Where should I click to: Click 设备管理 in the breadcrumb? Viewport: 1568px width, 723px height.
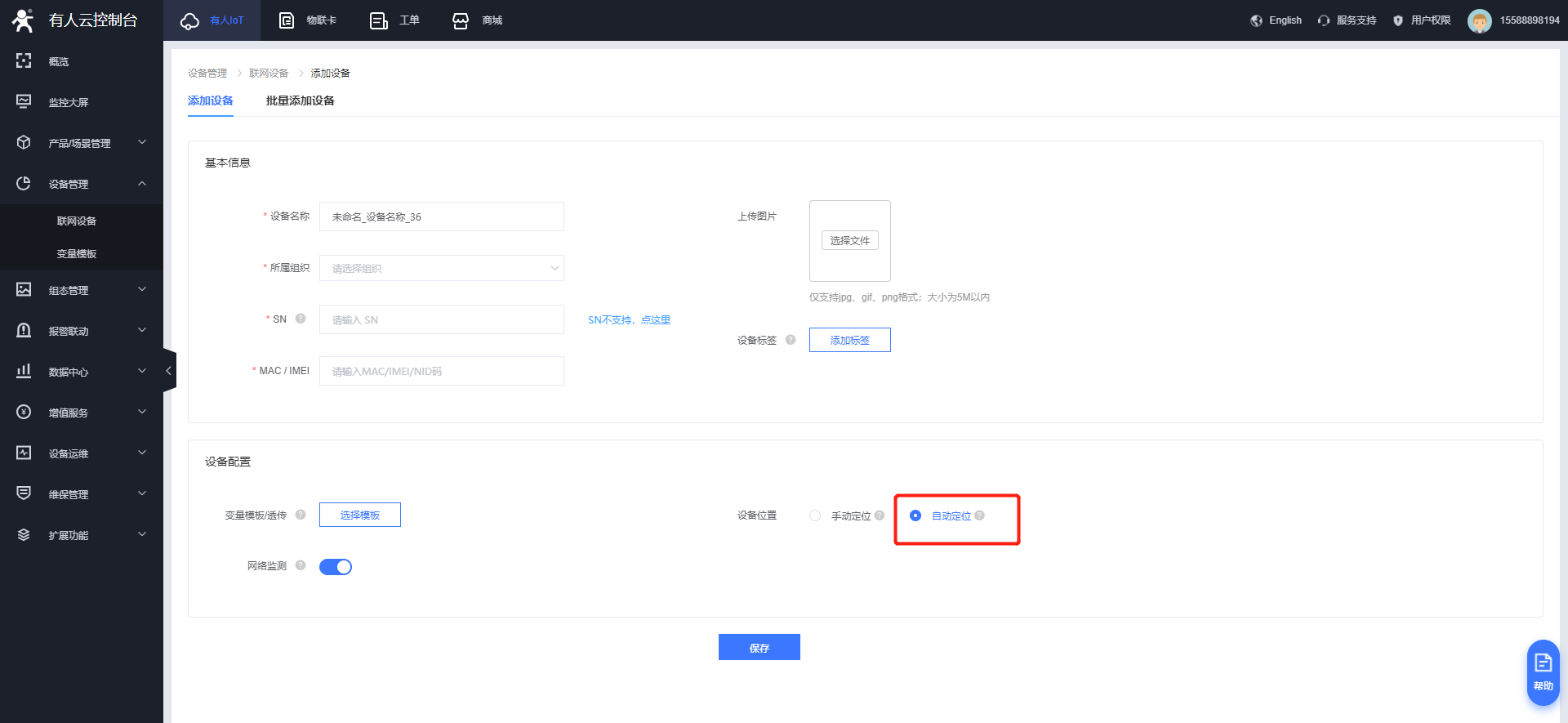(x=207, y=73)
